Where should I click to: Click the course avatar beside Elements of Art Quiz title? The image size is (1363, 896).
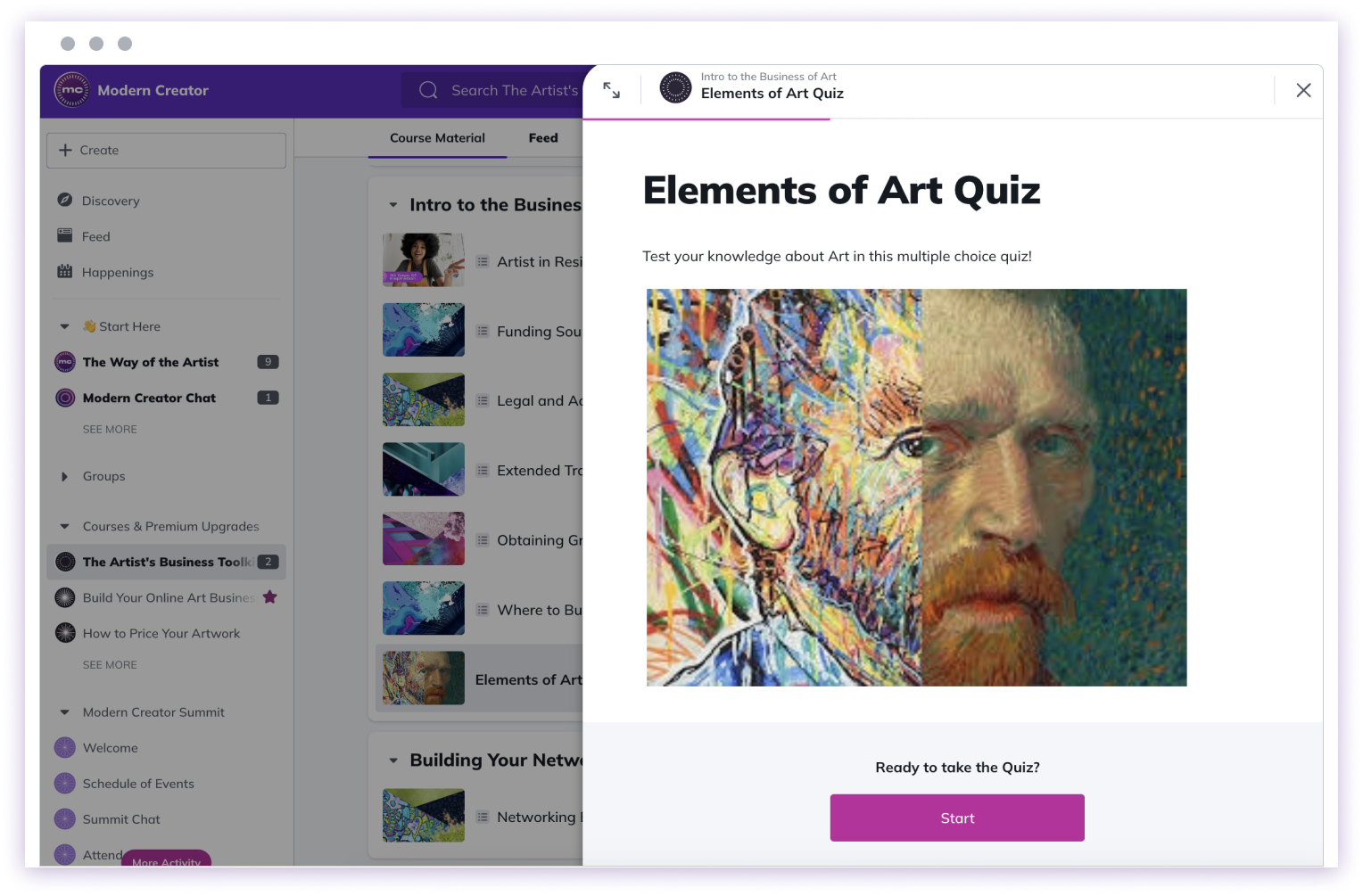(675, 87)
